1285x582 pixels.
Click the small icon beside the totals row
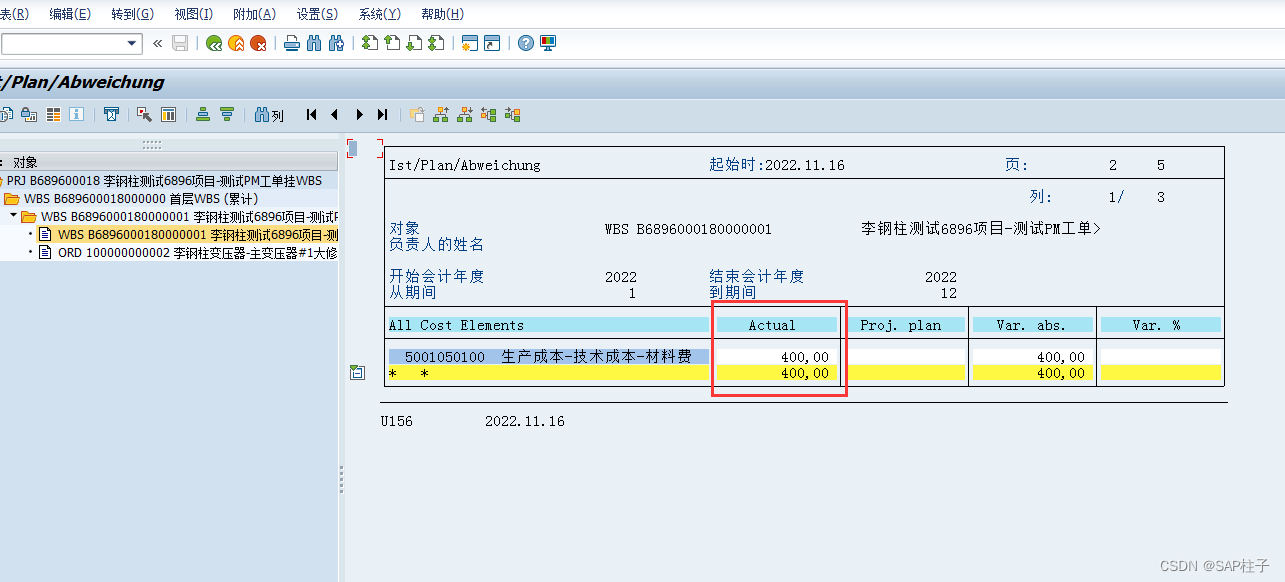(357, 372)
